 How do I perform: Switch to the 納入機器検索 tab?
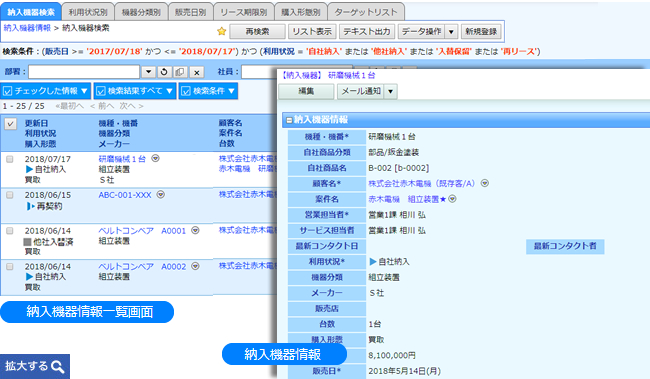[31, 12]
